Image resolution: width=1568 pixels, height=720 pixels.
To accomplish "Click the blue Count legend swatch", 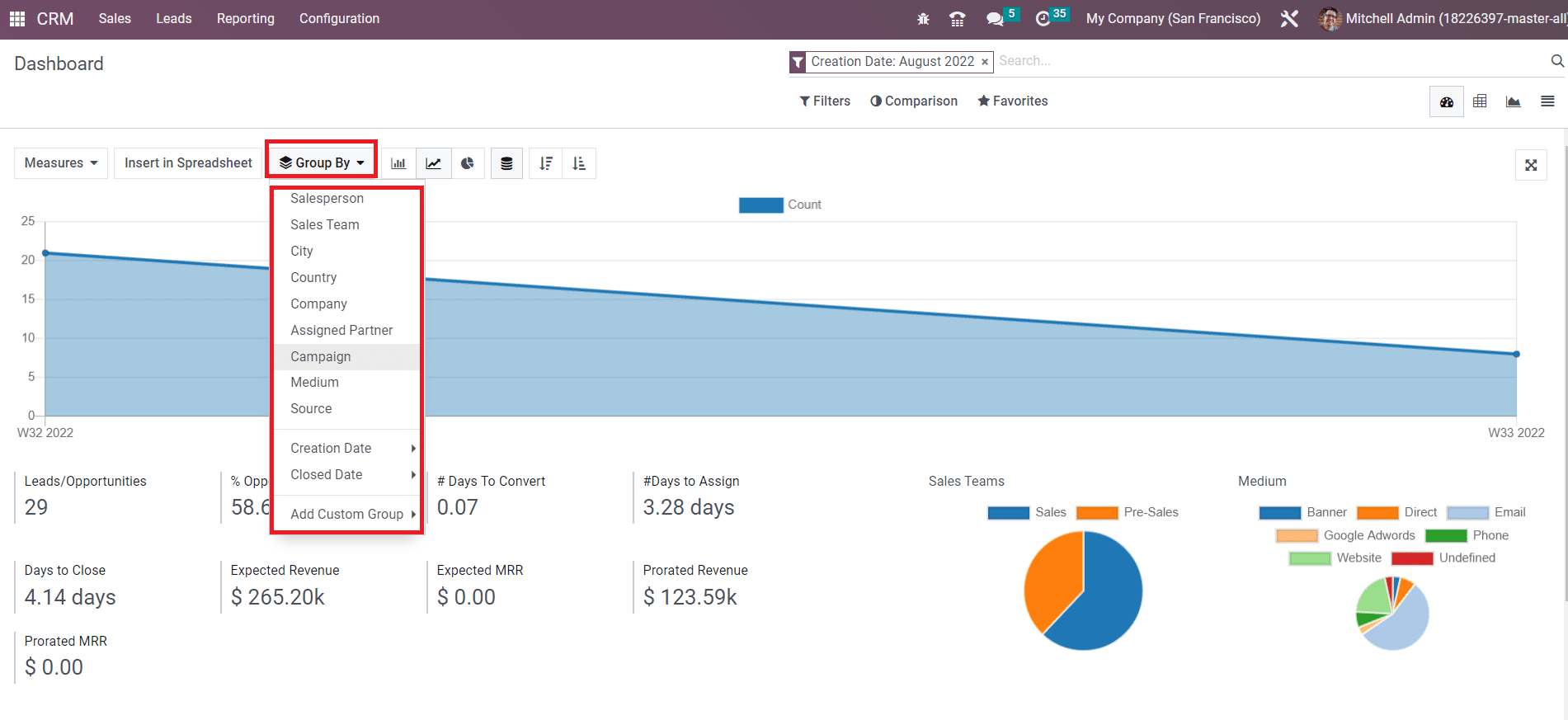I will point(760,205).
